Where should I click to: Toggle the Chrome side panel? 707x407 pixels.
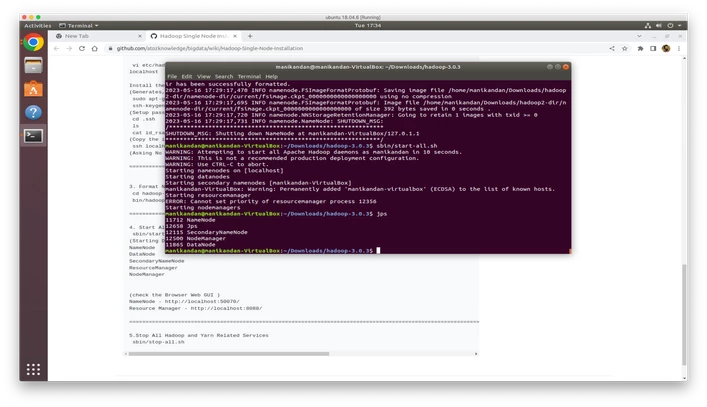tap(653, 48)
